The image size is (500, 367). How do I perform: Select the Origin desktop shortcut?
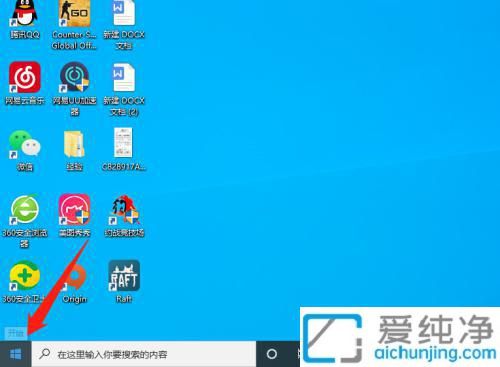(x=75, y=283)
